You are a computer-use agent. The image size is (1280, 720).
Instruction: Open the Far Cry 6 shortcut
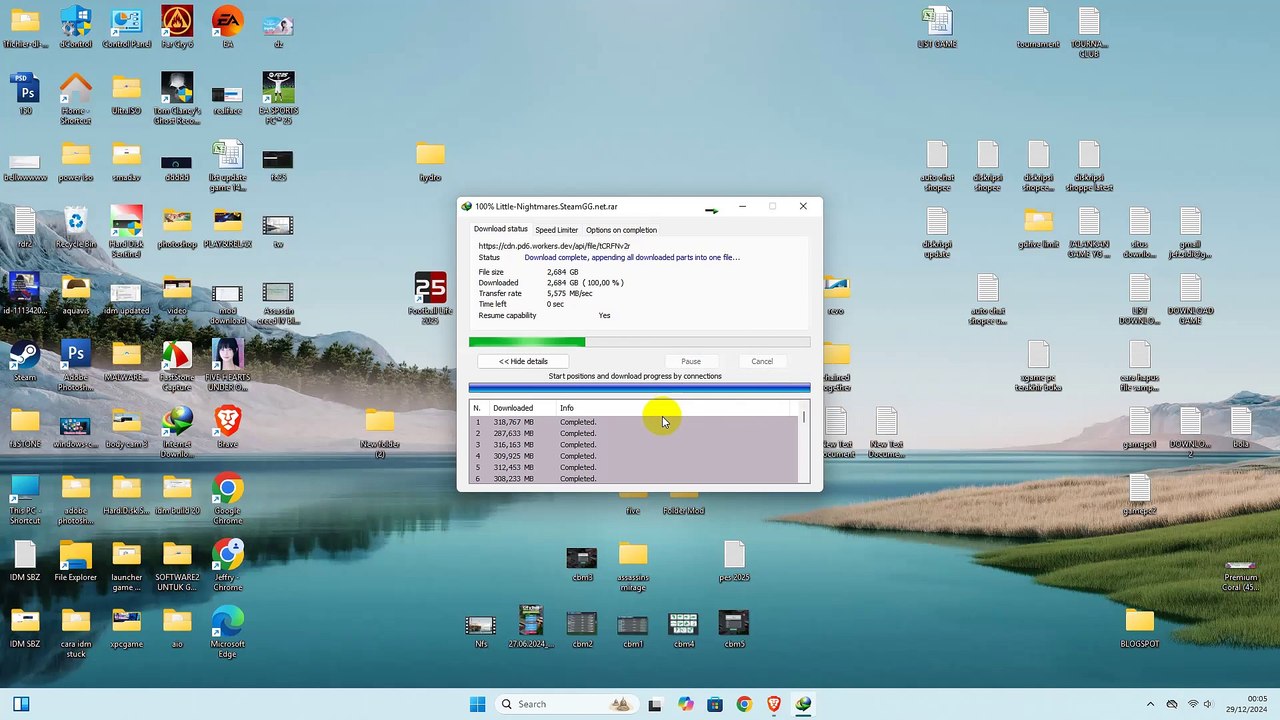tap(177, 28)
